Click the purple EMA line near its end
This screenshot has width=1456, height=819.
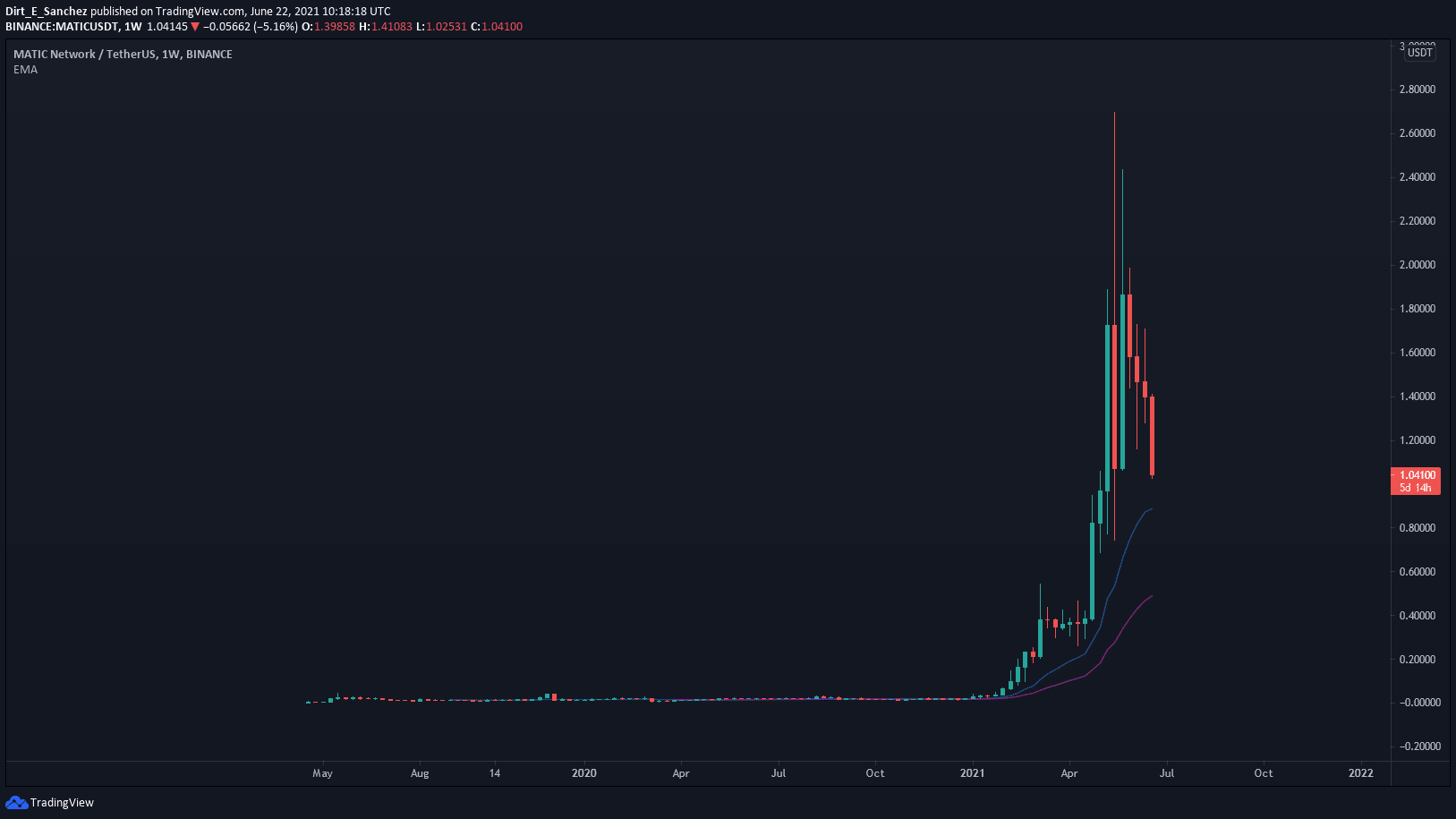tap(1147, 598)
